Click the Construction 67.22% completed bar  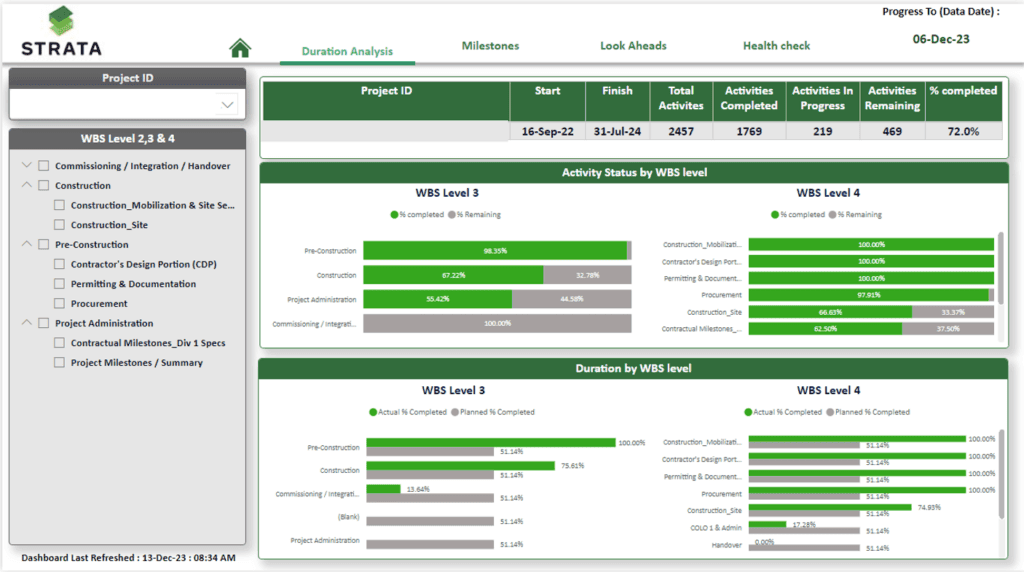(453, 275)
